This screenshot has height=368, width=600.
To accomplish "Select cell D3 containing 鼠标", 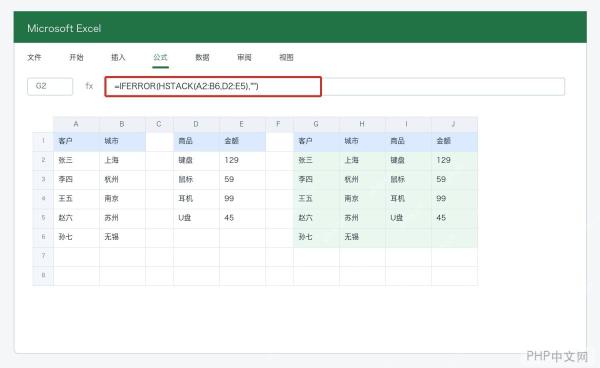I will click(196, 179).
